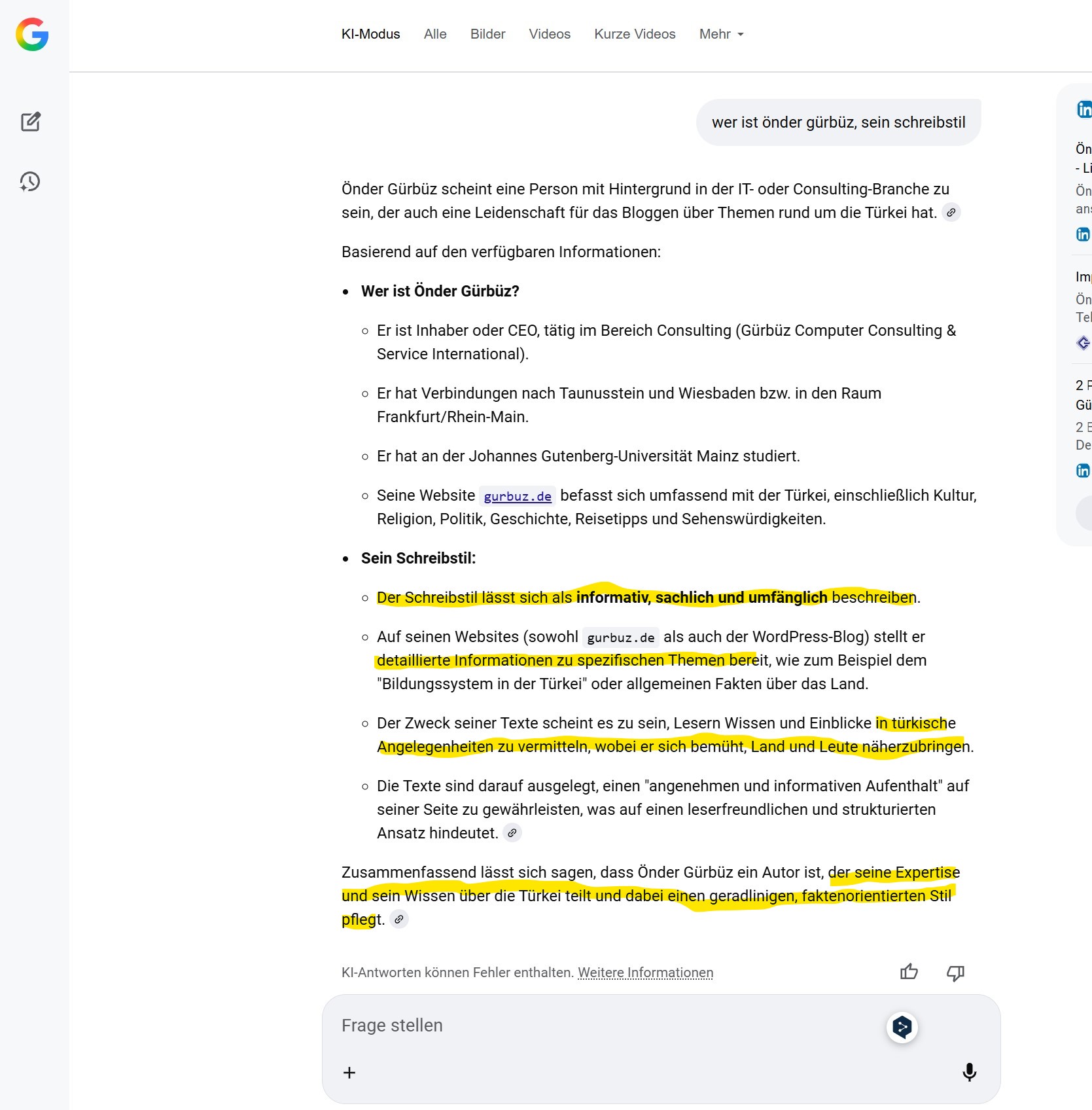1092x1110 pixels.
Task: Select the Alle search tab
Action: point(435,34)
